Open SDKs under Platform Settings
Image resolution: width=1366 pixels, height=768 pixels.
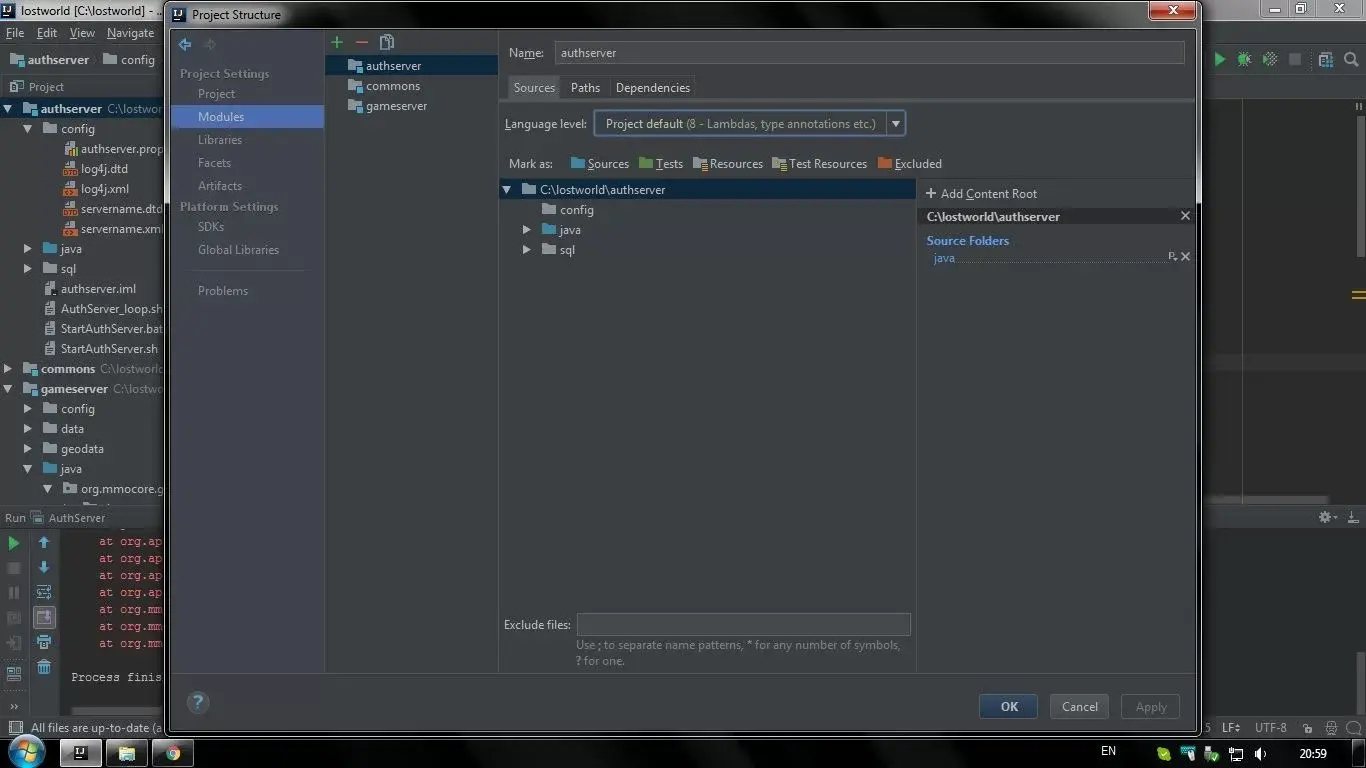coord(211,227)
